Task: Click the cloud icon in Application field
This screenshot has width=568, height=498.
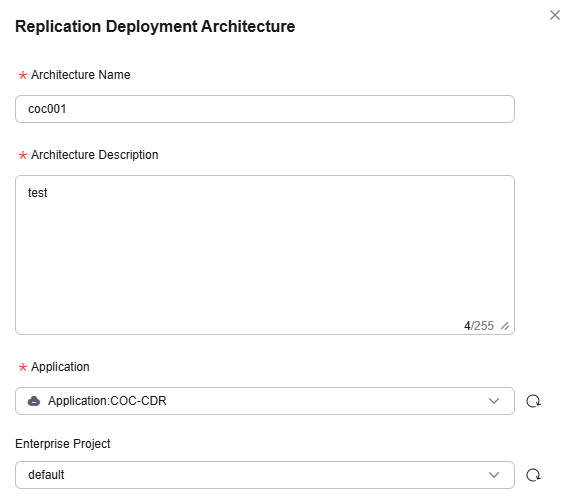Action: point(34,401)
